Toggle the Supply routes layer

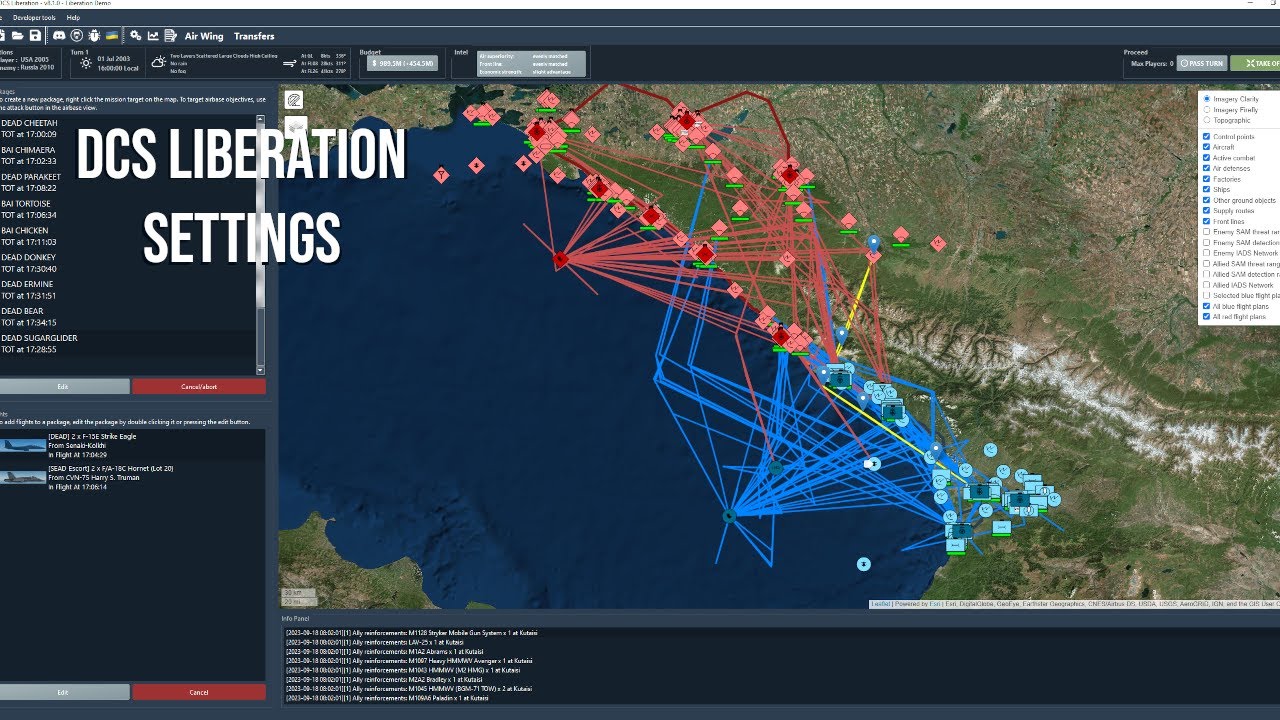1207,211
